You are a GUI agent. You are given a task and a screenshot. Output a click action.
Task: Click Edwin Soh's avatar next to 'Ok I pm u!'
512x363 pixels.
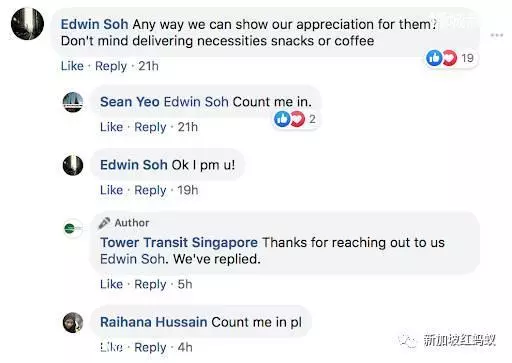[x=73, y=165]
